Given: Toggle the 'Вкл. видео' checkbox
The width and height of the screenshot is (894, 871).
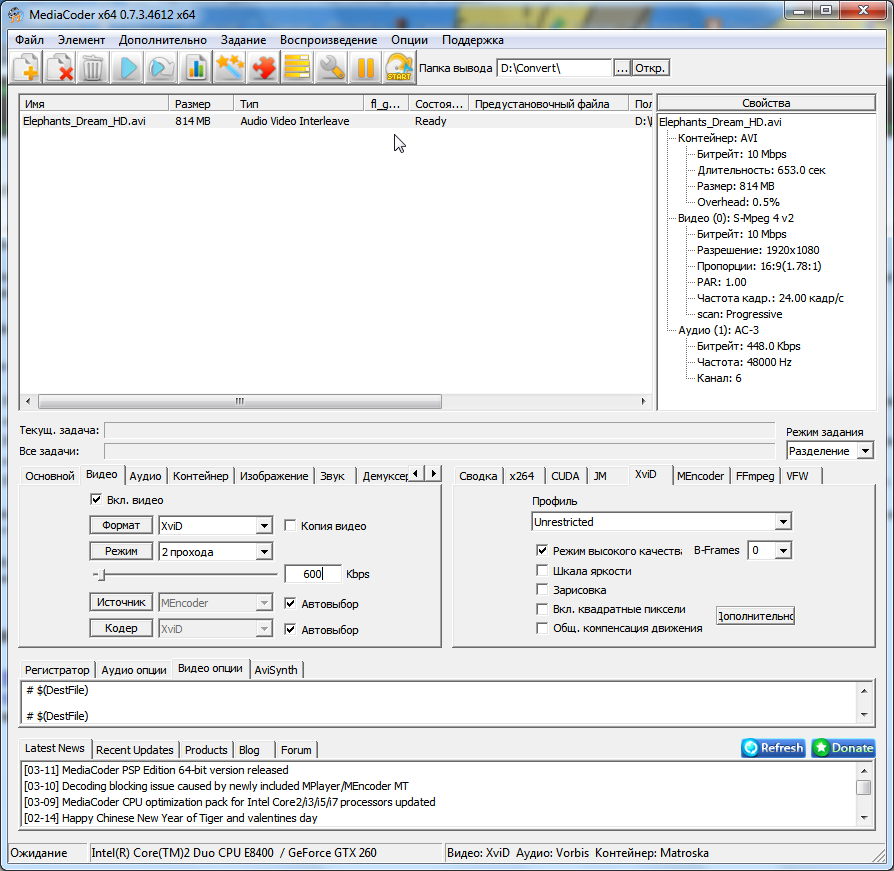Looking at the screenshot, I should (x=96, y=499).
